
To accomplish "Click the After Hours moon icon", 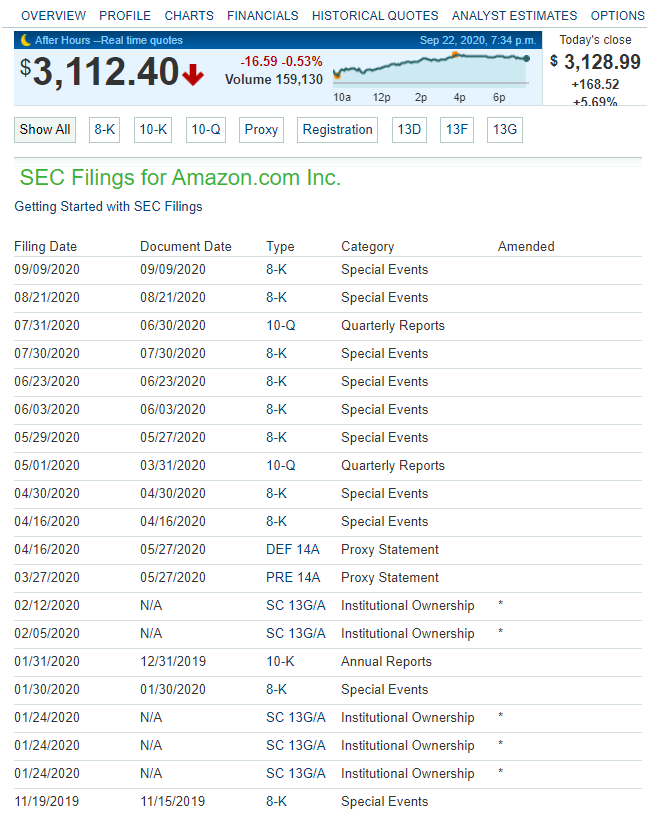I will (26, 40).
